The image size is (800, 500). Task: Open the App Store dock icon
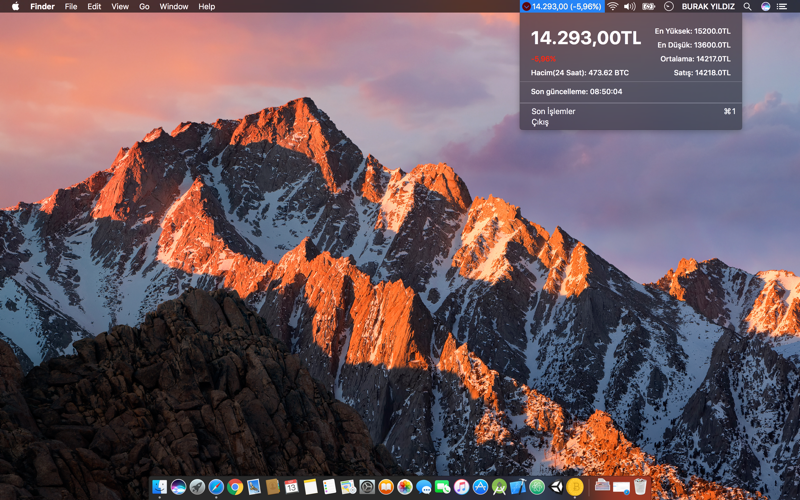pyautogui.click(x=480, y=487)
